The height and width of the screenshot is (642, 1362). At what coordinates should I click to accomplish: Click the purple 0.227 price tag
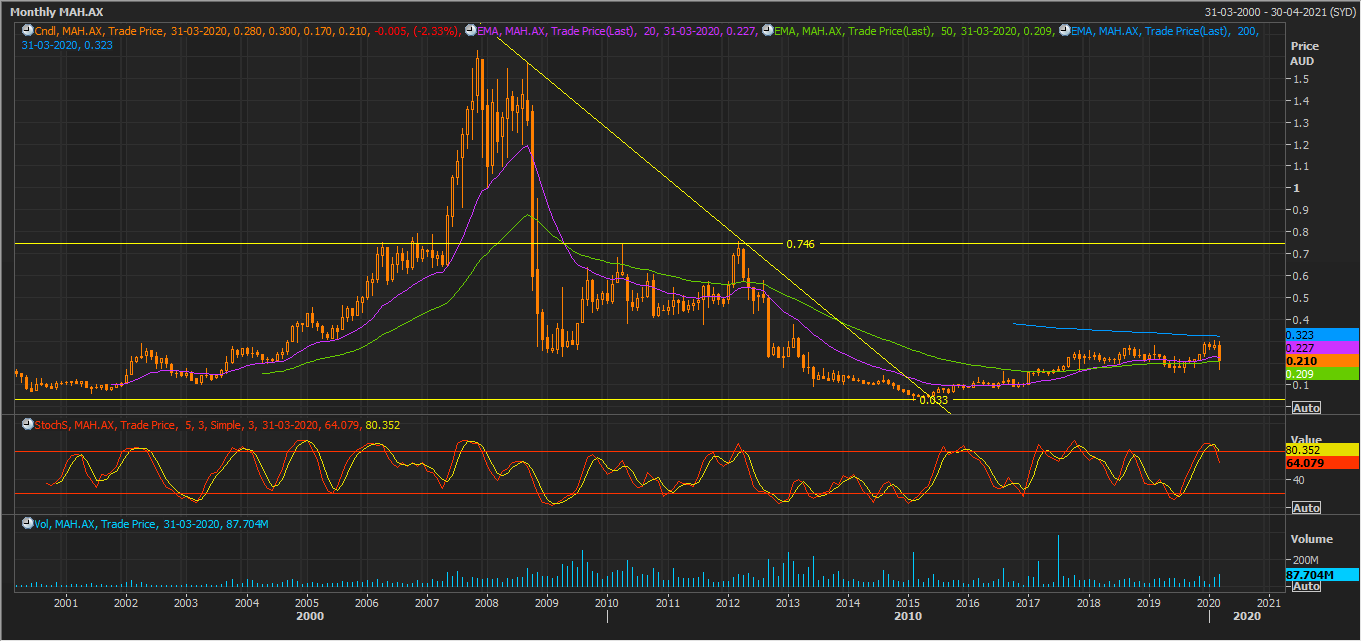click(1322, 348)
